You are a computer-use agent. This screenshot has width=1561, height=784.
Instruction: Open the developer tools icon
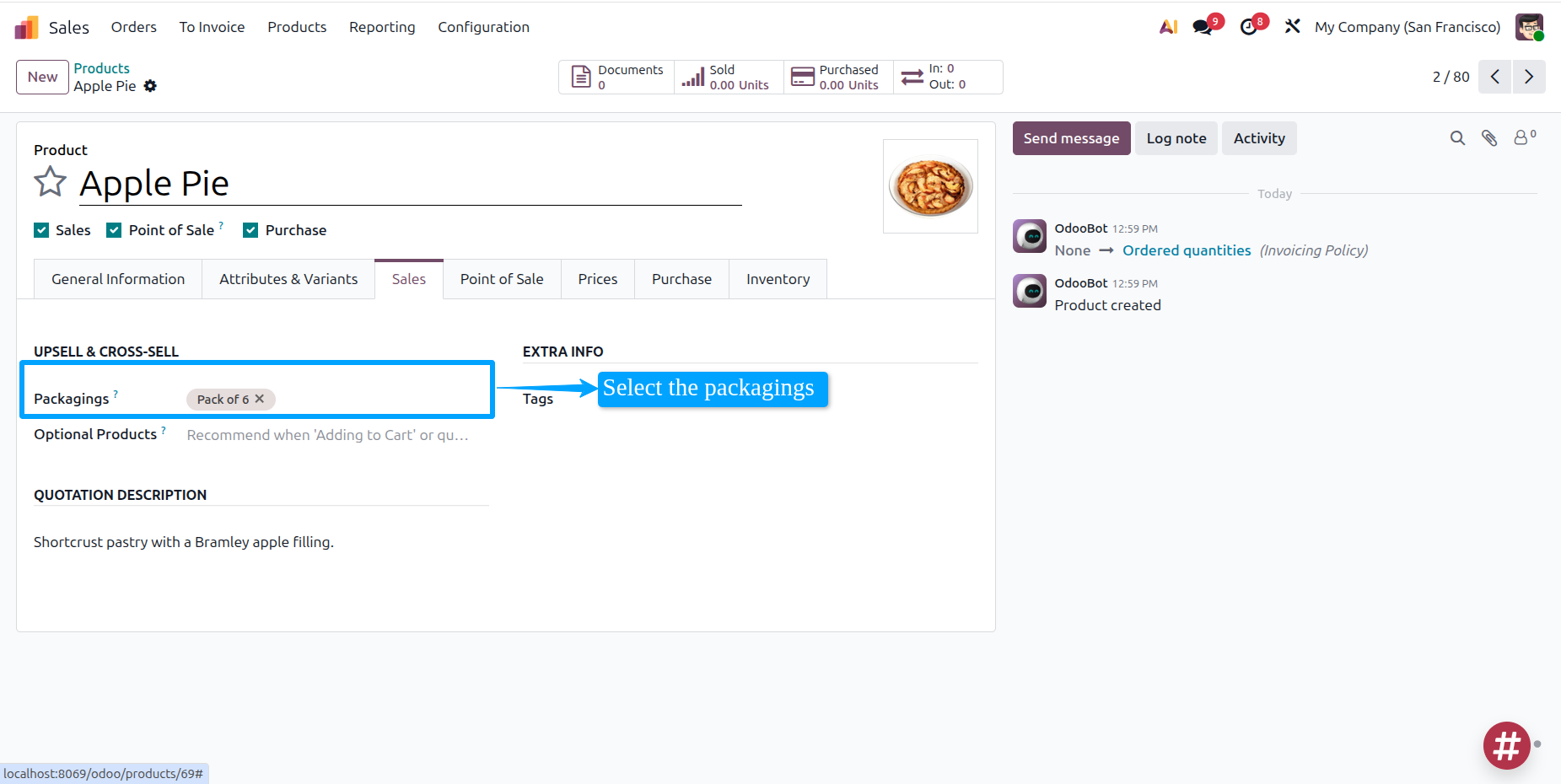coord(1293,26)
